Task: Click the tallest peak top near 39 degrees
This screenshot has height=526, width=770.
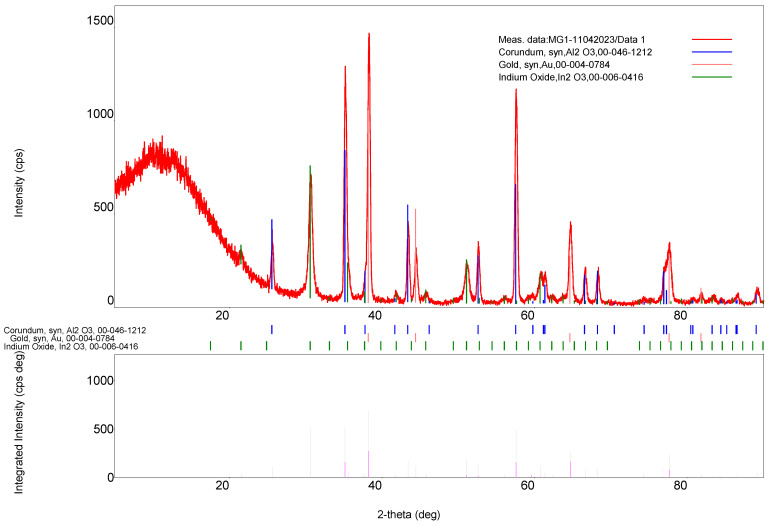Action: tap(369, 34)
